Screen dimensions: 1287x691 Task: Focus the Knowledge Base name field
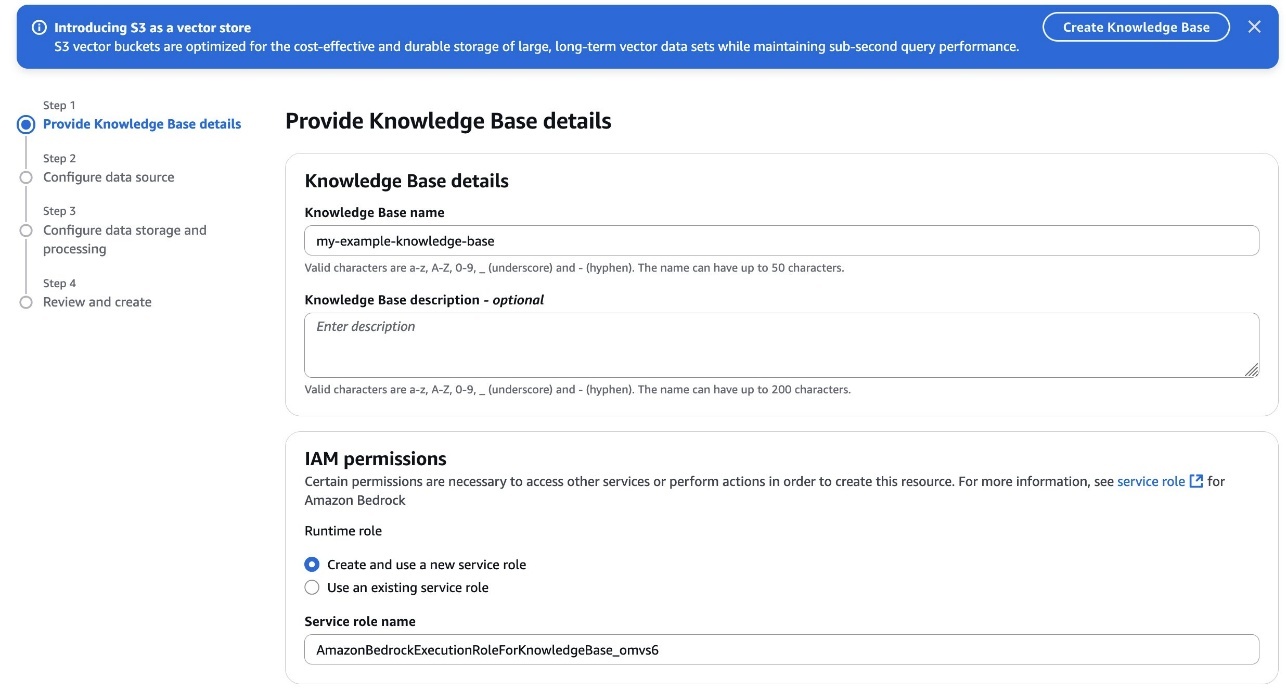coord(780,241)
